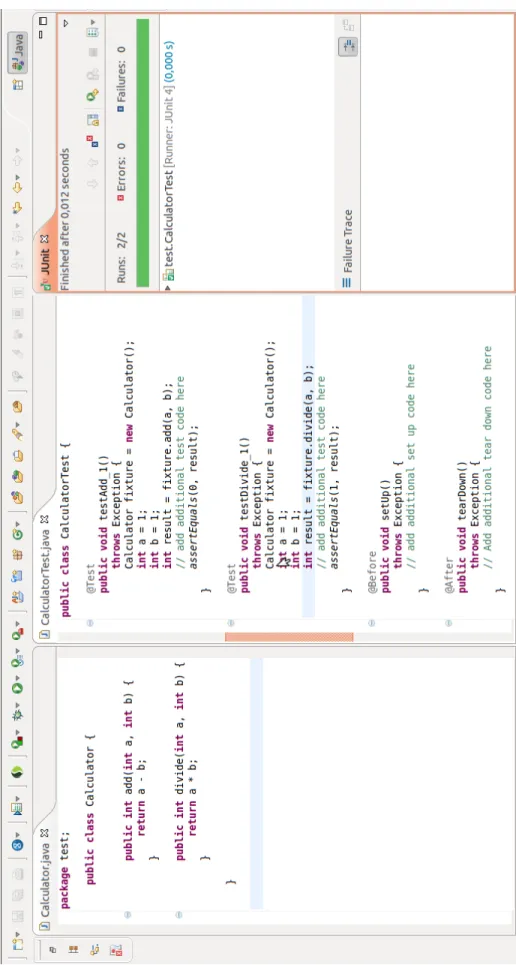Switch to the CalculatorTest.java editor tab
This screenshot has width=516, height=965.
(x=44, y=575)
